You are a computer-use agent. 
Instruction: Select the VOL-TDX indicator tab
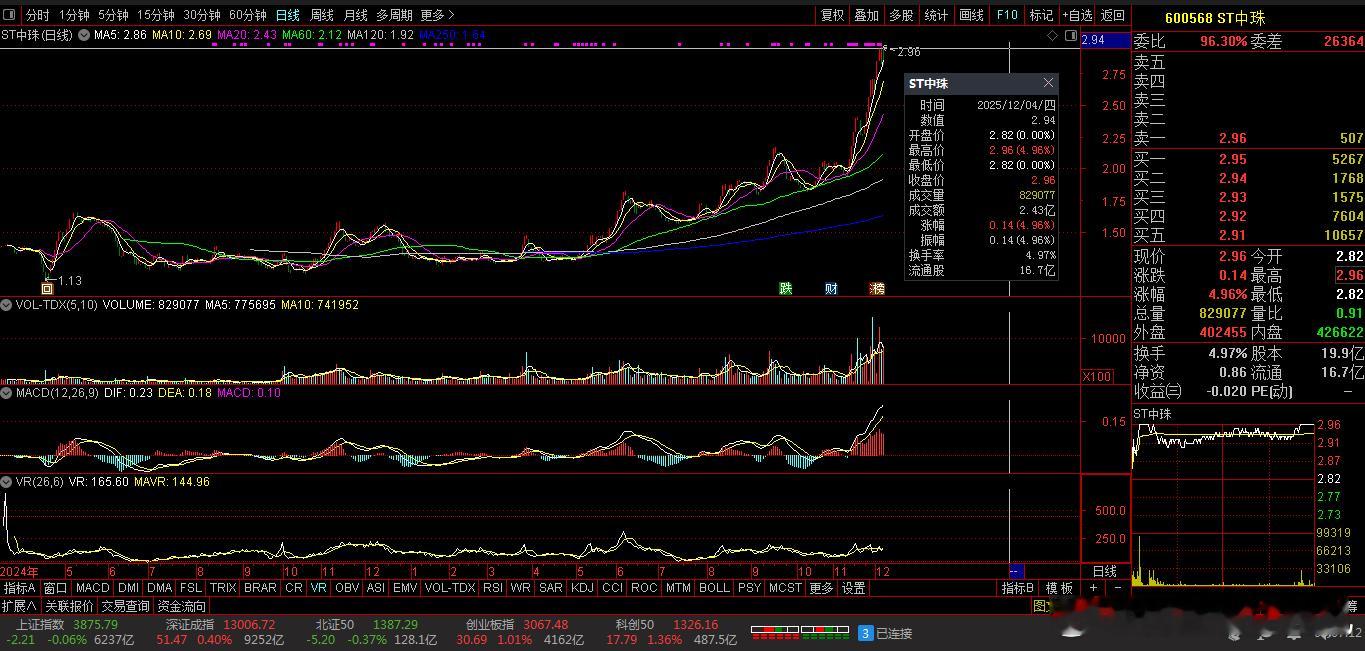click(x=450, y=588)
